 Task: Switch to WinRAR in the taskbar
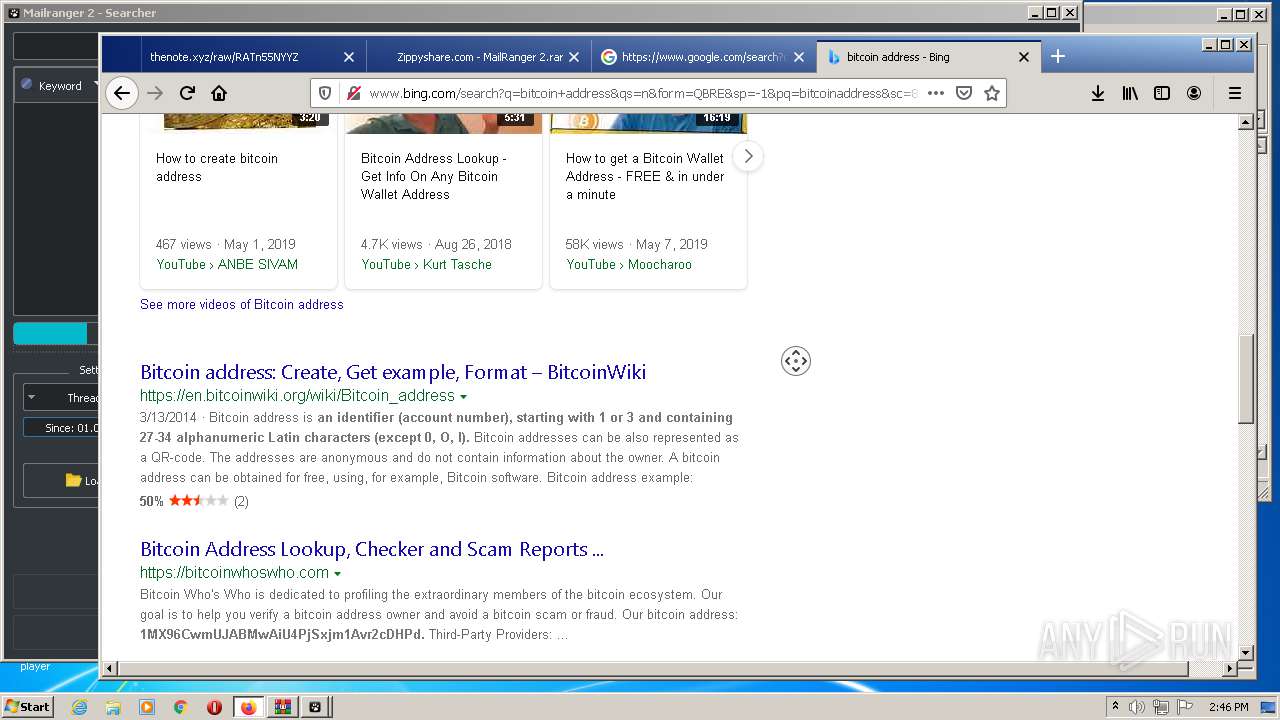(282, 707)
